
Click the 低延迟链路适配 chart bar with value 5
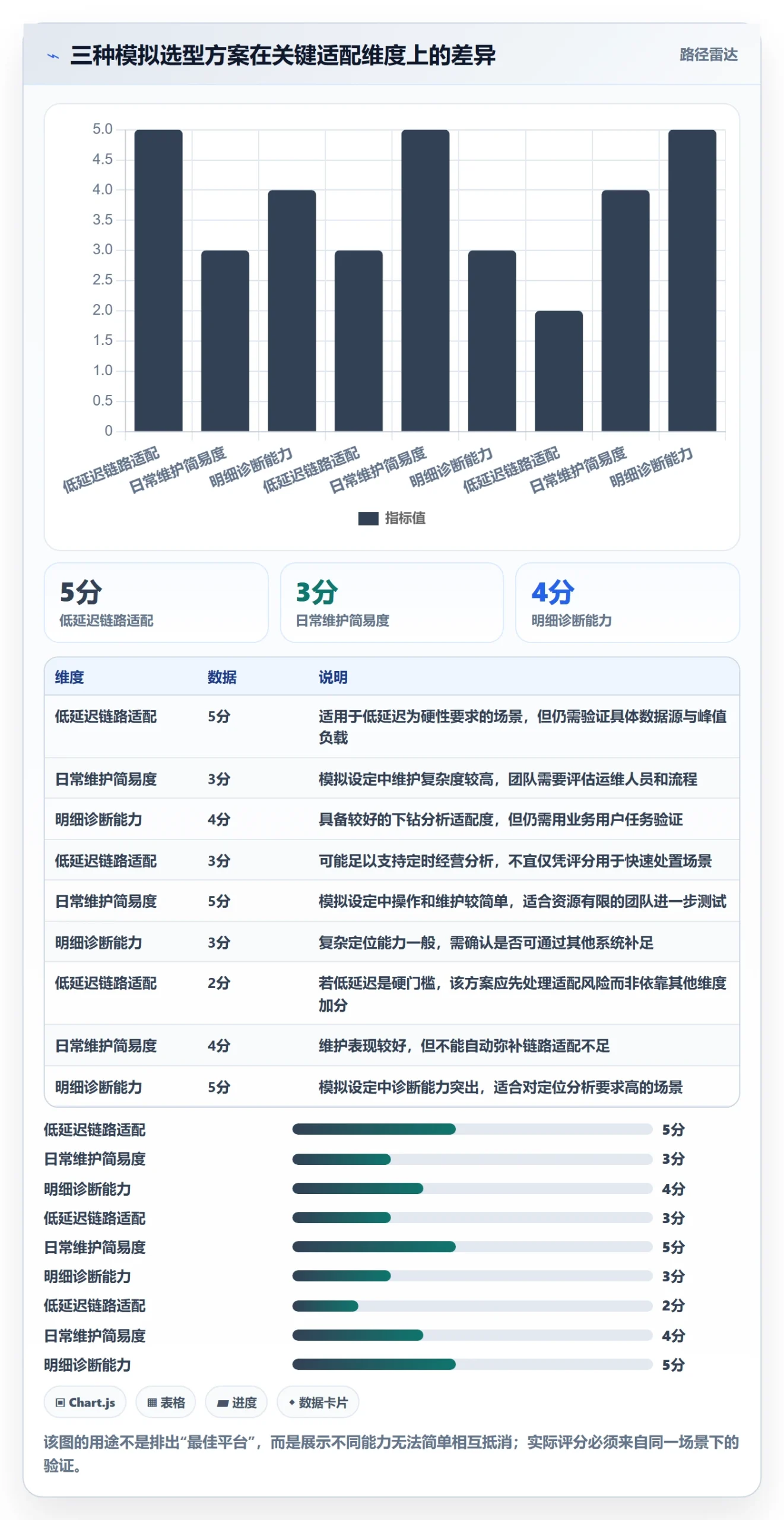pos(158,280)
